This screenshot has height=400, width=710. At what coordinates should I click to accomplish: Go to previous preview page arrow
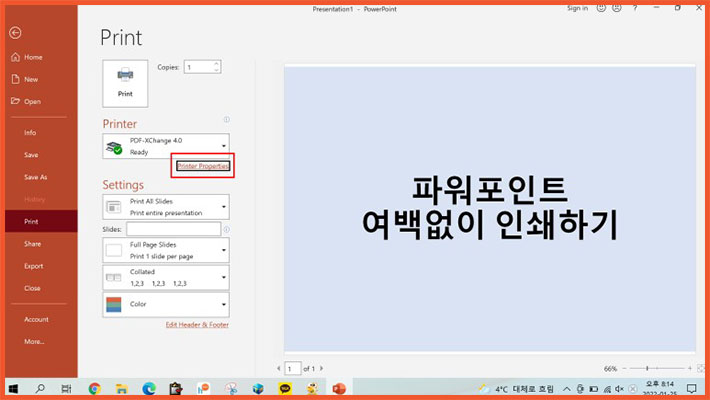[278, 369]
